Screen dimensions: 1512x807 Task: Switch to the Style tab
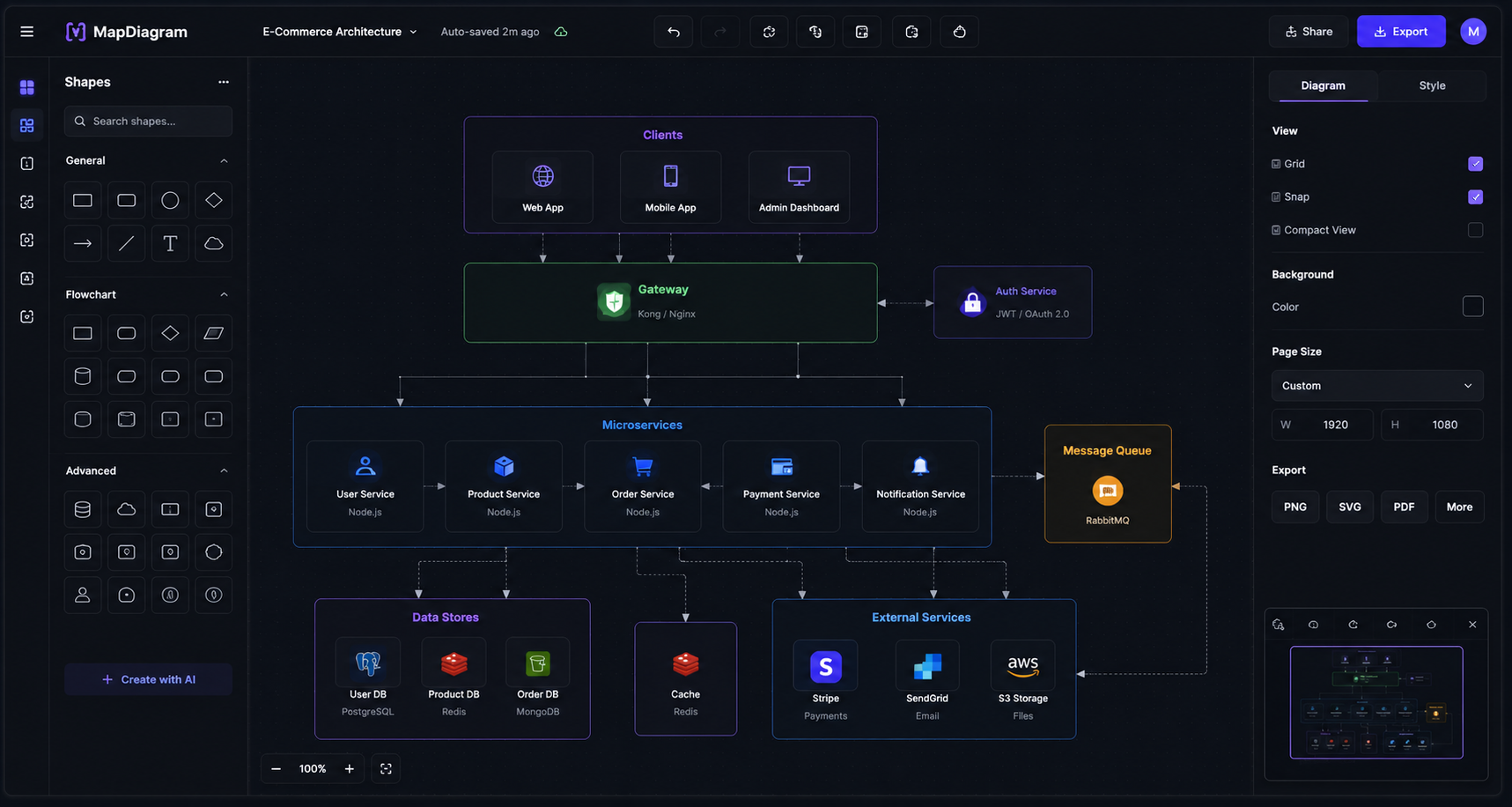pyautogui.click(x=1432, y=85)
